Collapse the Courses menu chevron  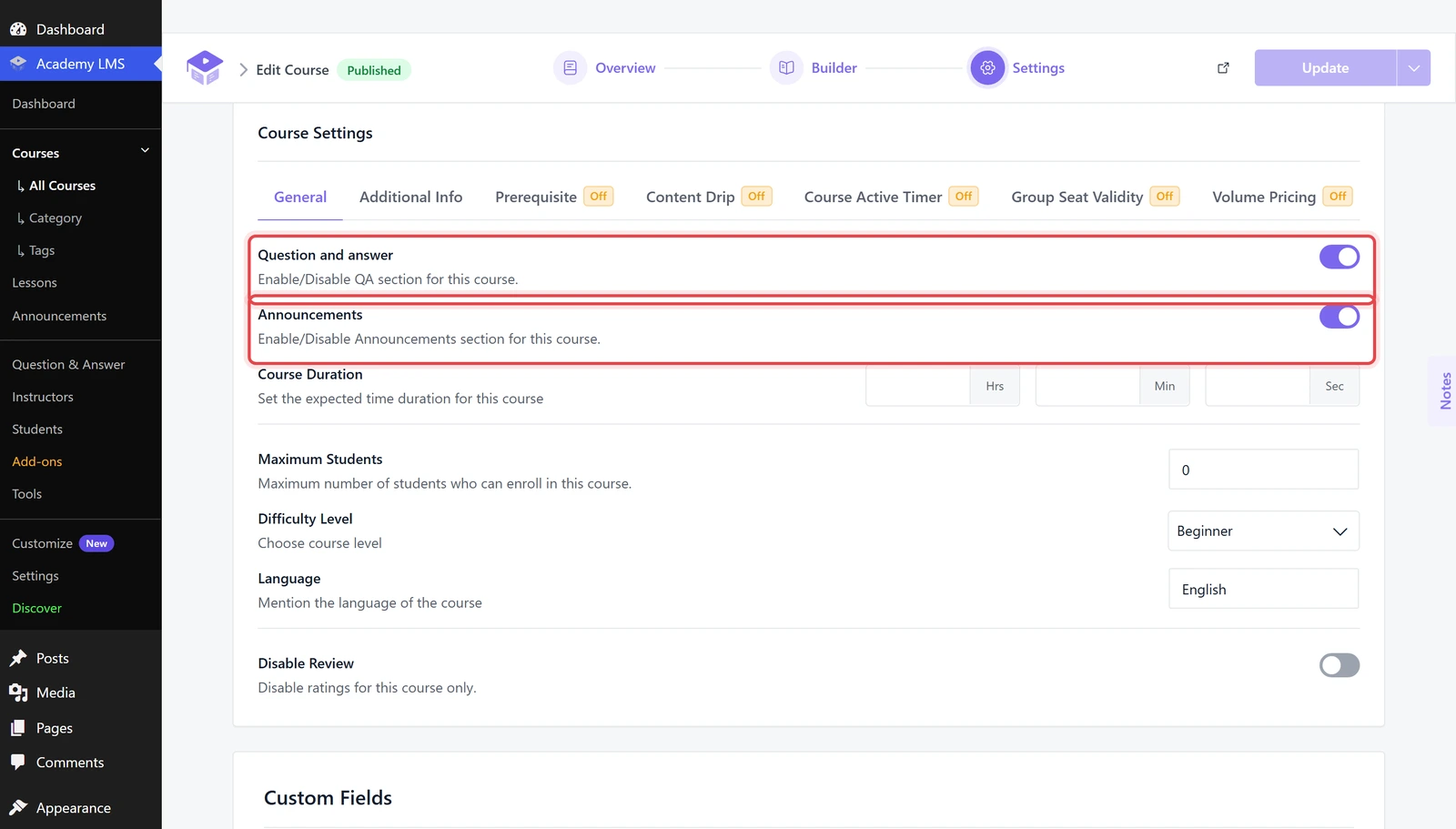[145, 151]
